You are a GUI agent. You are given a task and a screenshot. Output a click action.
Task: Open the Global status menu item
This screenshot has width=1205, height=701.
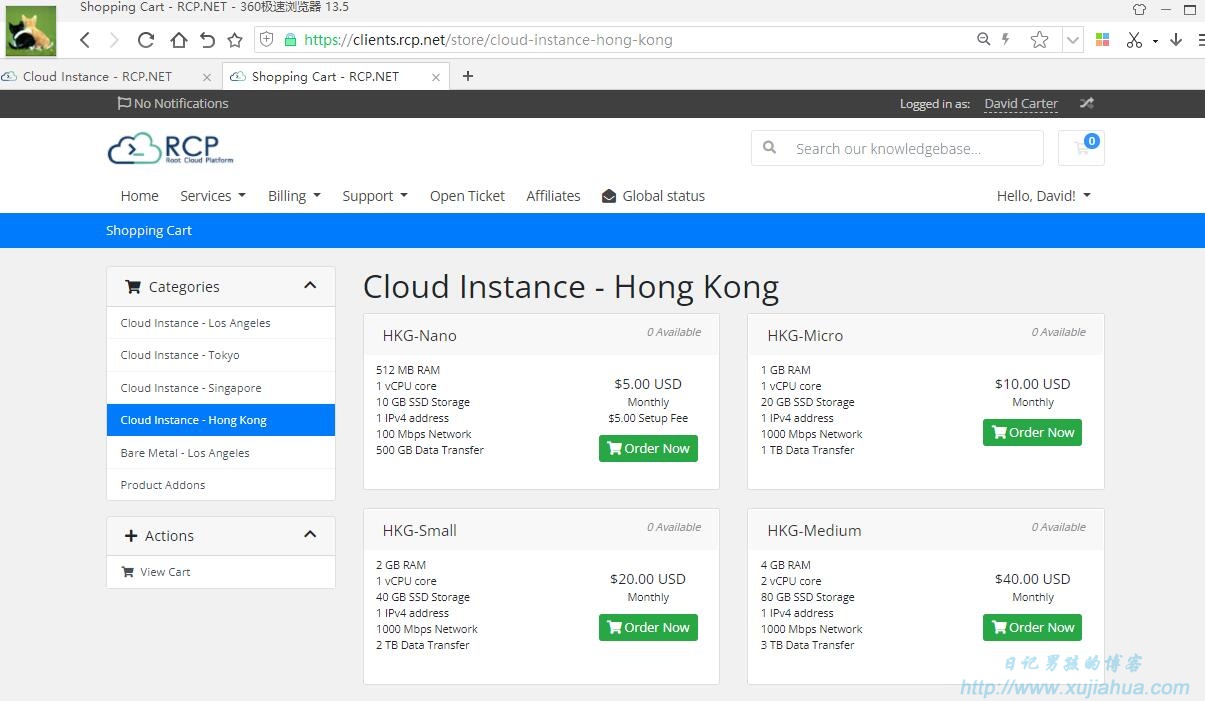653,196
